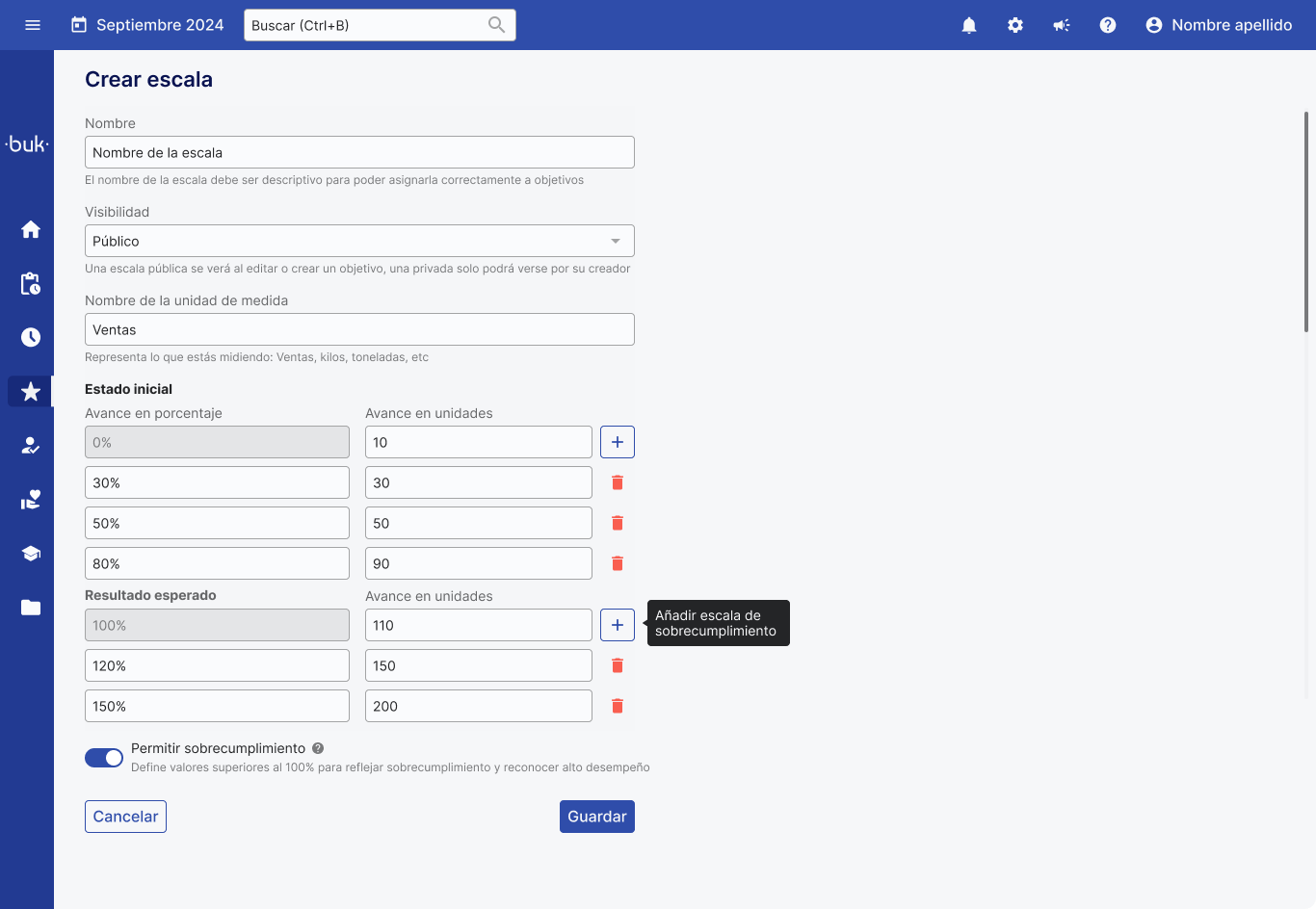The image size is (1316, 909).
Task: Click the page vertical scrollbar
Action: (x=1306, y=221)
